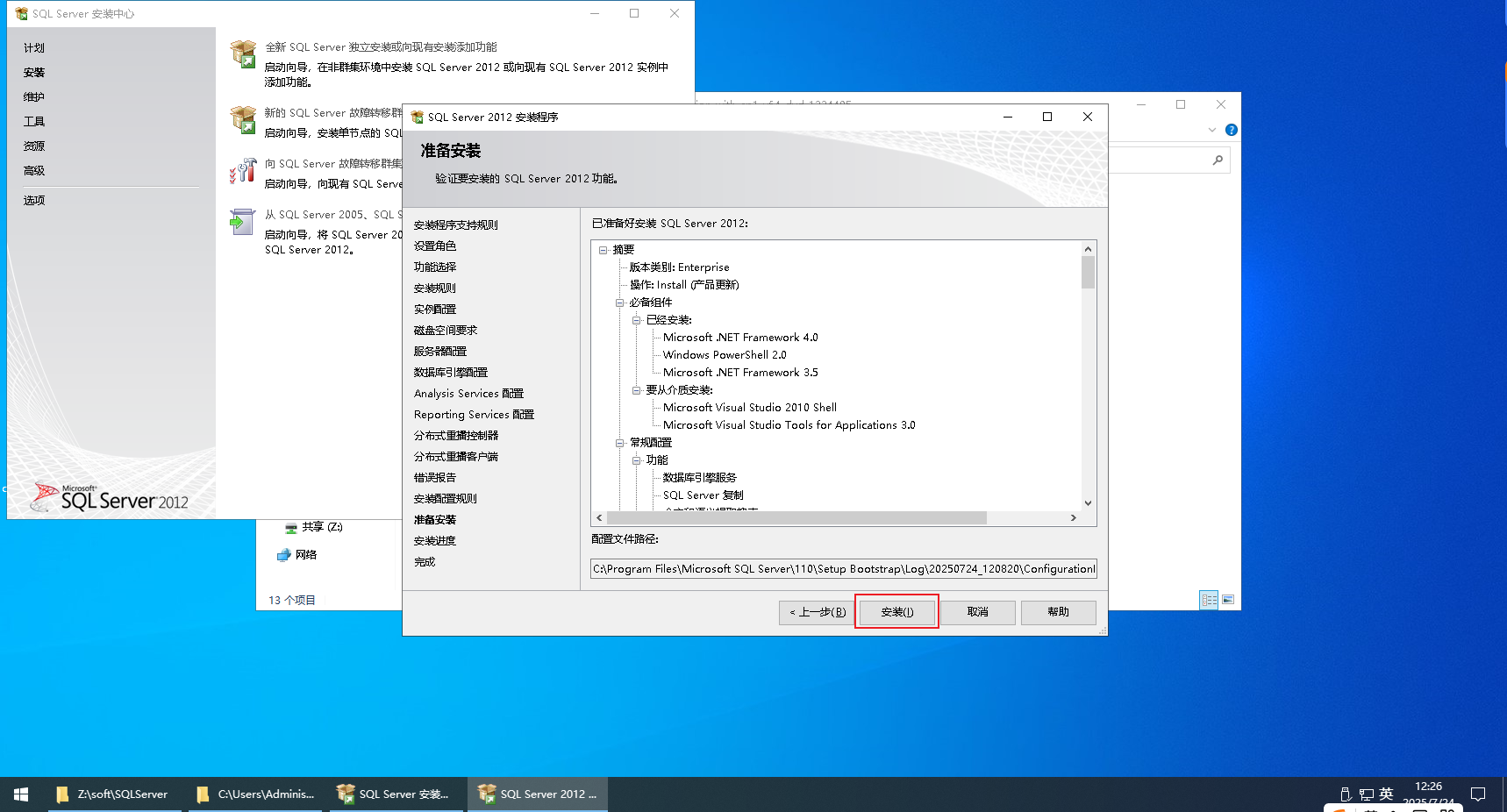This screenshot has width=1507, height=812.
Task: Click the 取消 cancel button
Action: (x=978, y=612)
